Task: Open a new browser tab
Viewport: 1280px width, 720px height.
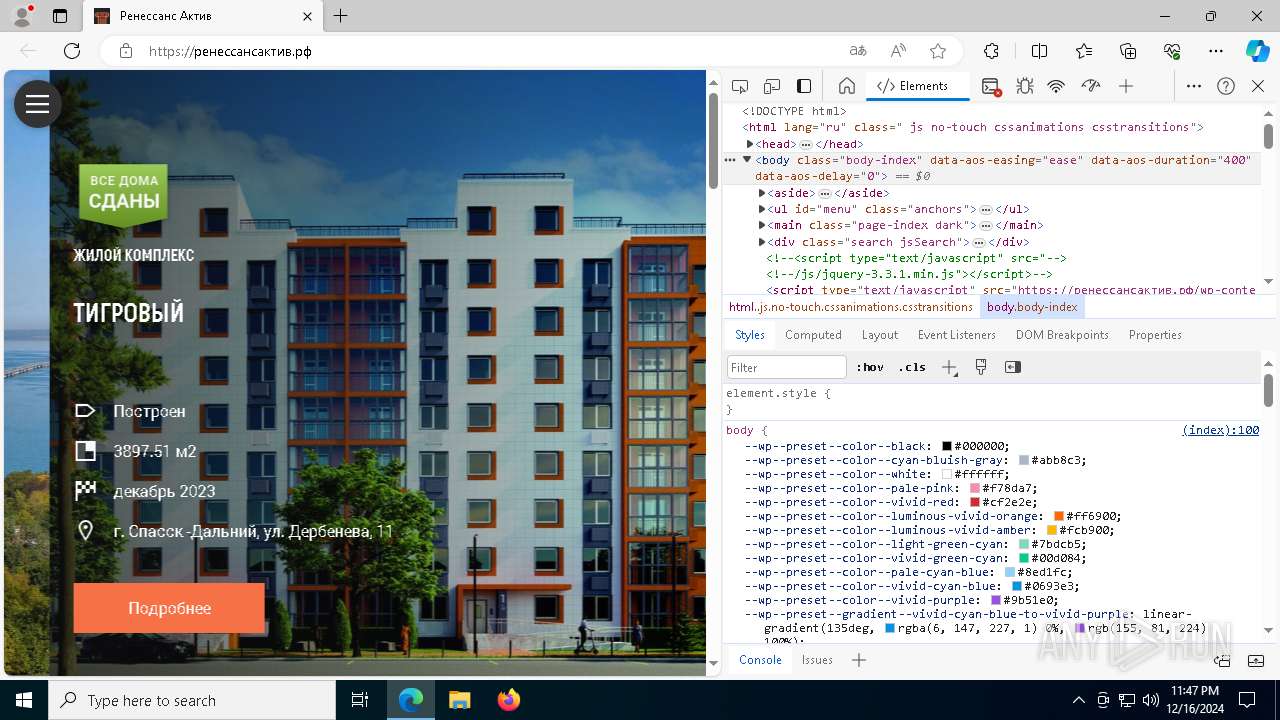Action: tap(341, 16)
